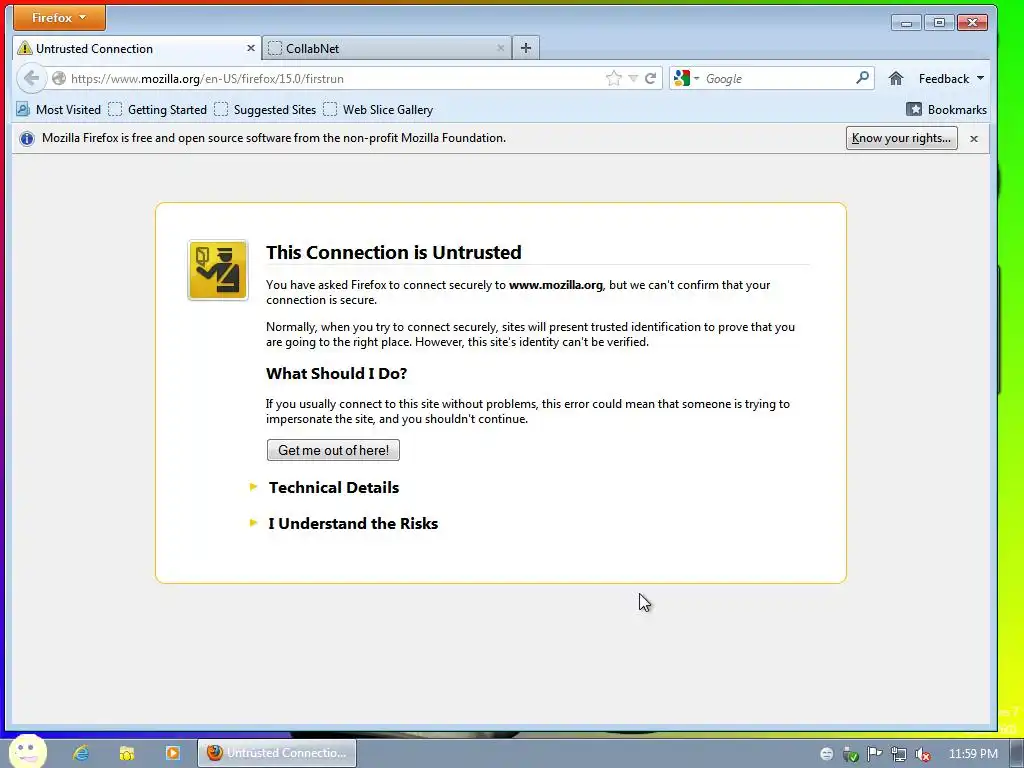
Task: Open the Web Slice Gallery bookmark
Action: point(378,110)
